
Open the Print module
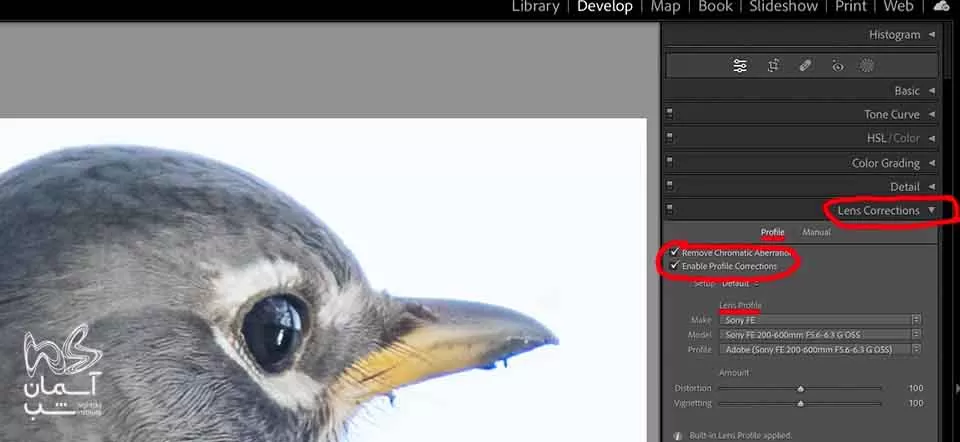[x=851, y=7]
